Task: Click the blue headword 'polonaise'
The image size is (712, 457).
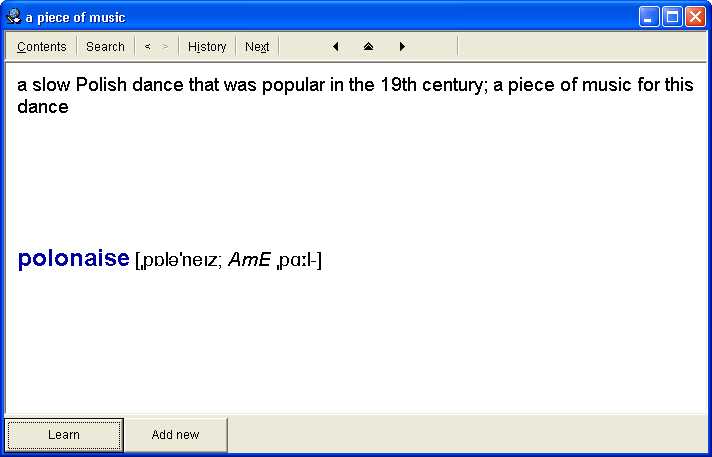Action: (x=73, y=259)
